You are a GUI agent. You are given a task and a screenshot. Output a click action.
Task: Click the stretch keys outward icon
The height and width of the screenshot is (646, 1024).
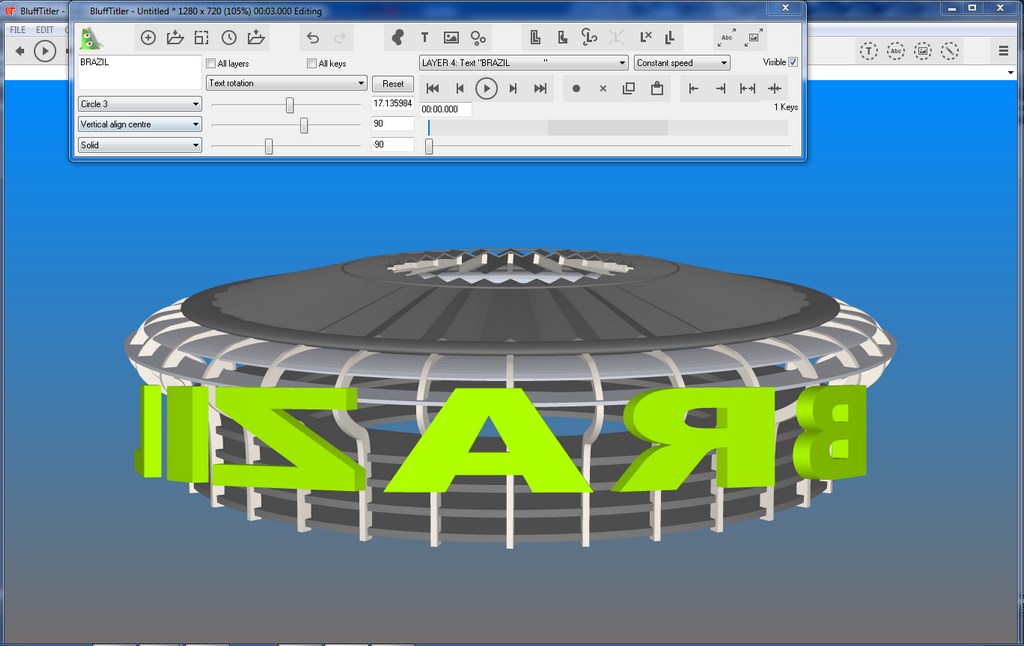coord(748,89)
